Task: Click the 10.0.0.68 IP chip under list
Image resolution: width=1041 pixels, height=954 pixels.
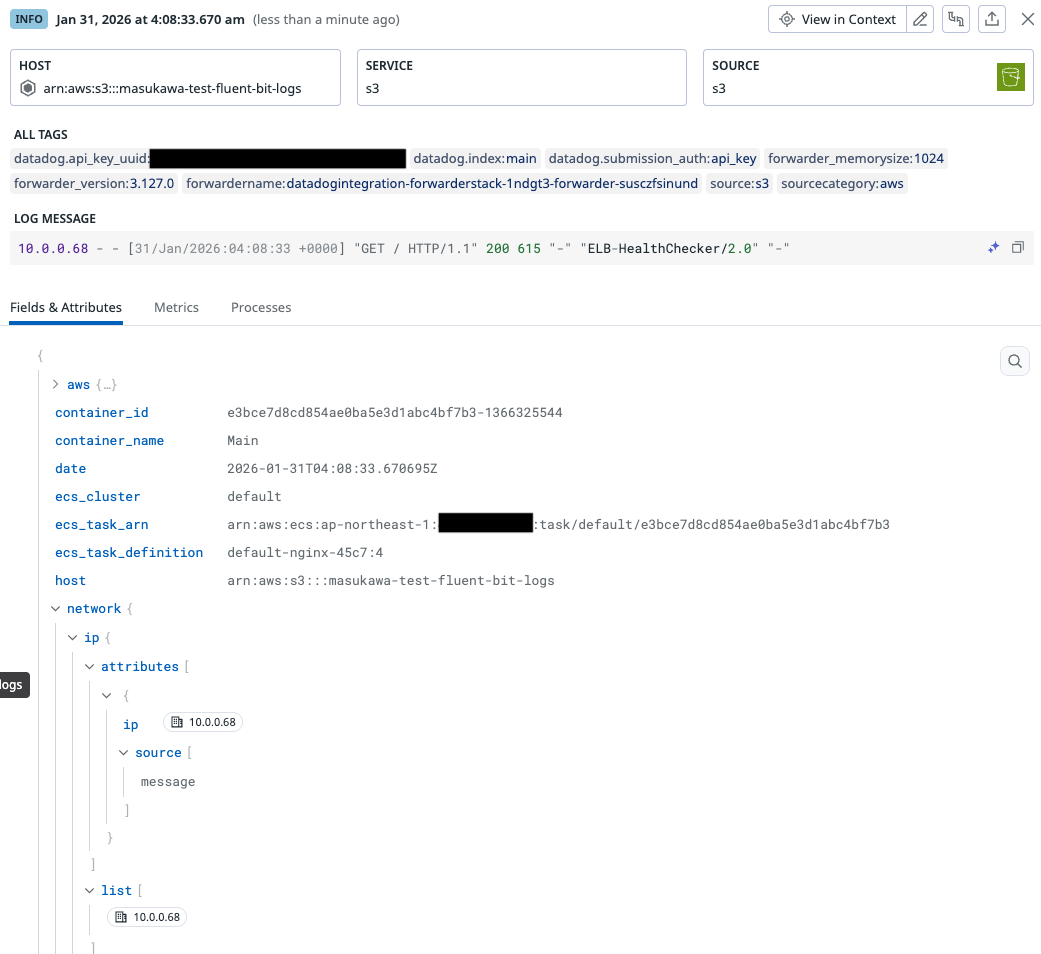Action: click(148, 917)
